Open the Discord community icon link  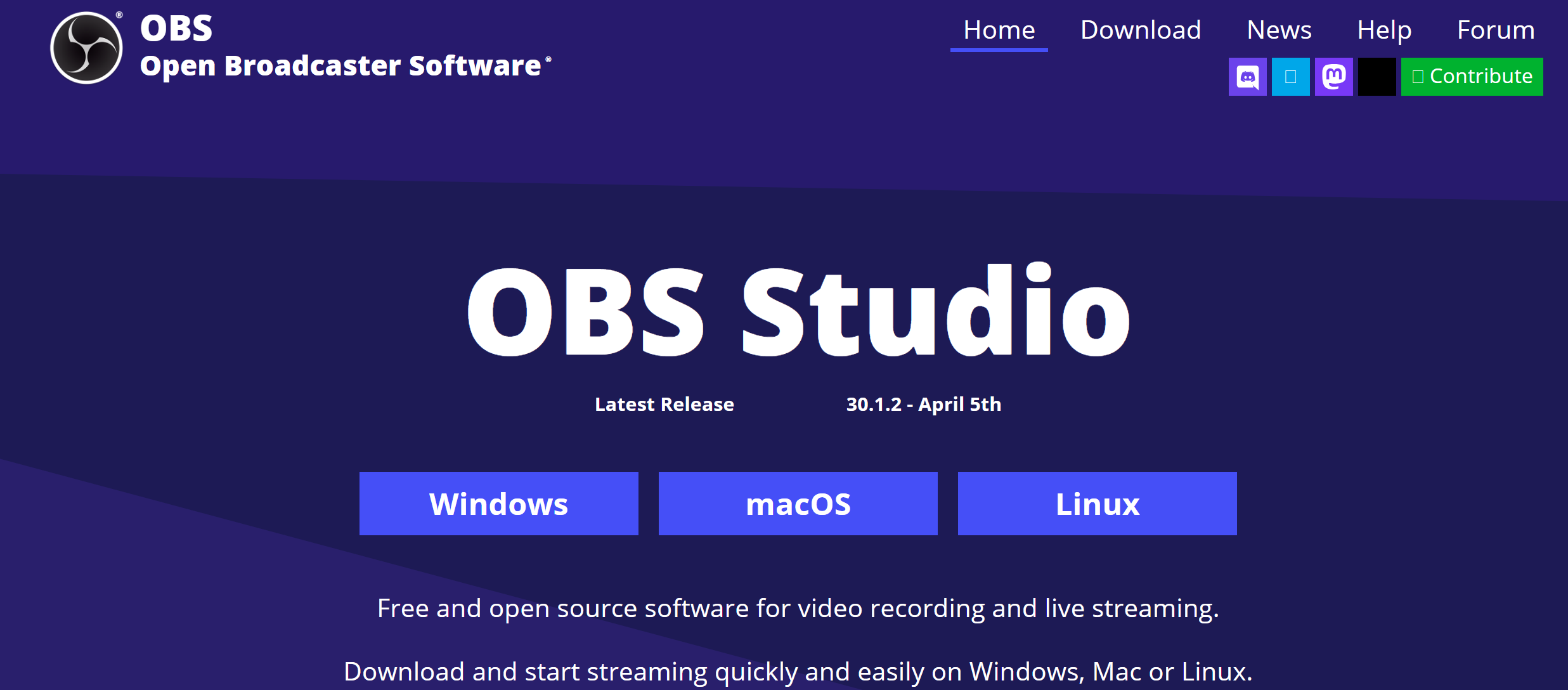[x=1247, y=77]
